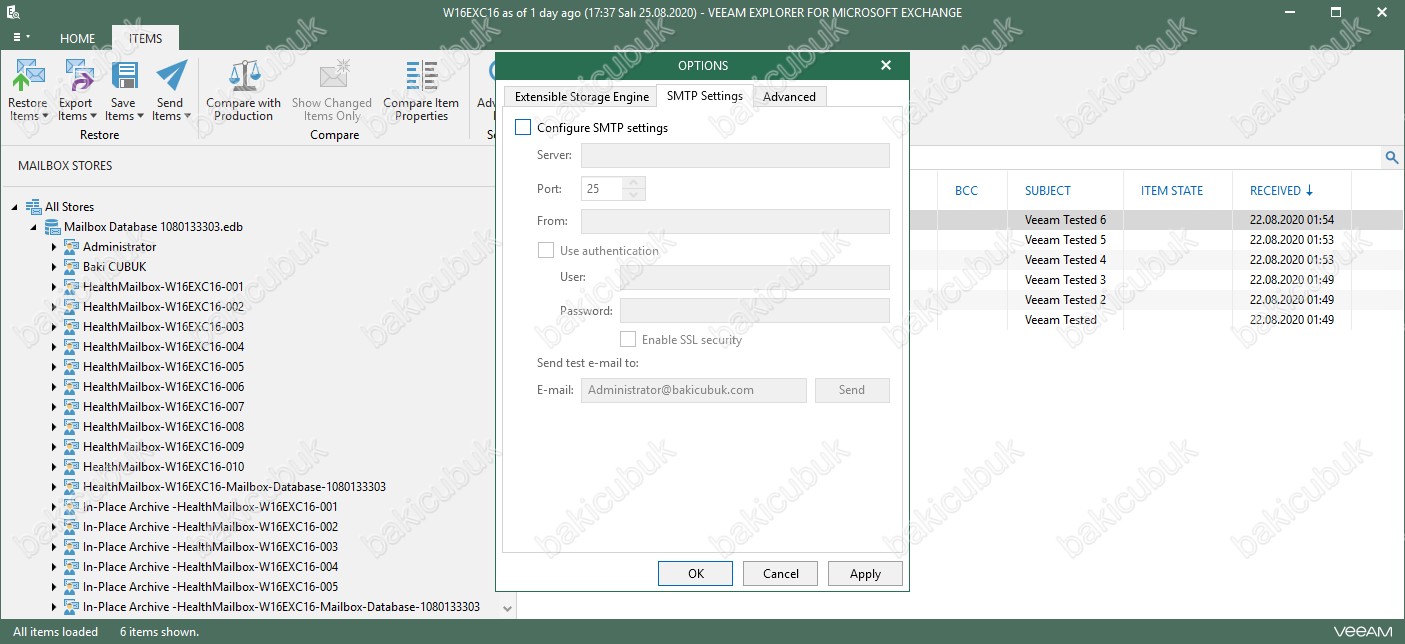Sort by the BCC column header
This screenshot has height=644, width=1405.
coord(967,190)
